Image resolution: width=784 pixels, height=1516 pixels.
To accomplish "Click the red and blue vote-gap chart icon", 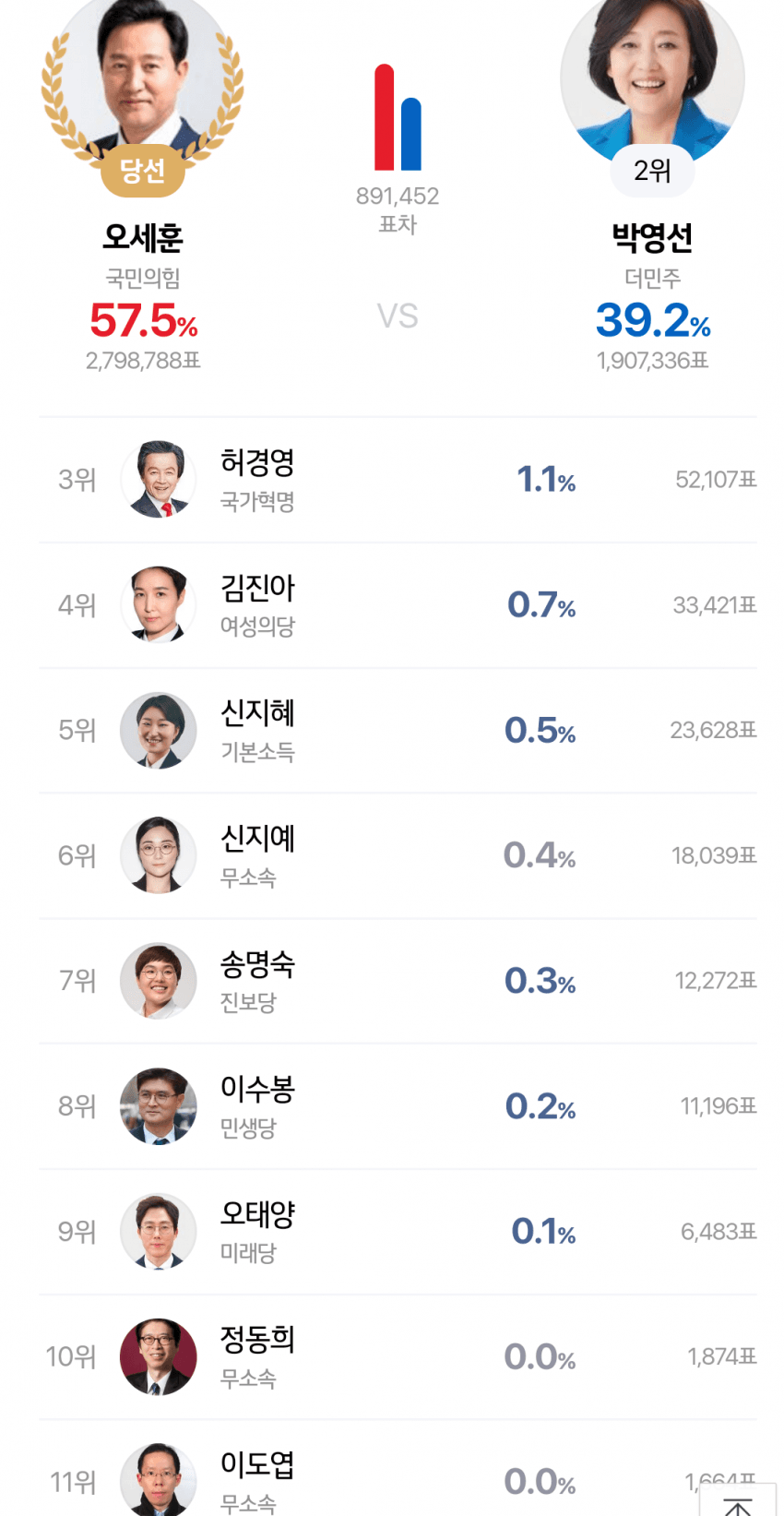I will coord(398,118).
